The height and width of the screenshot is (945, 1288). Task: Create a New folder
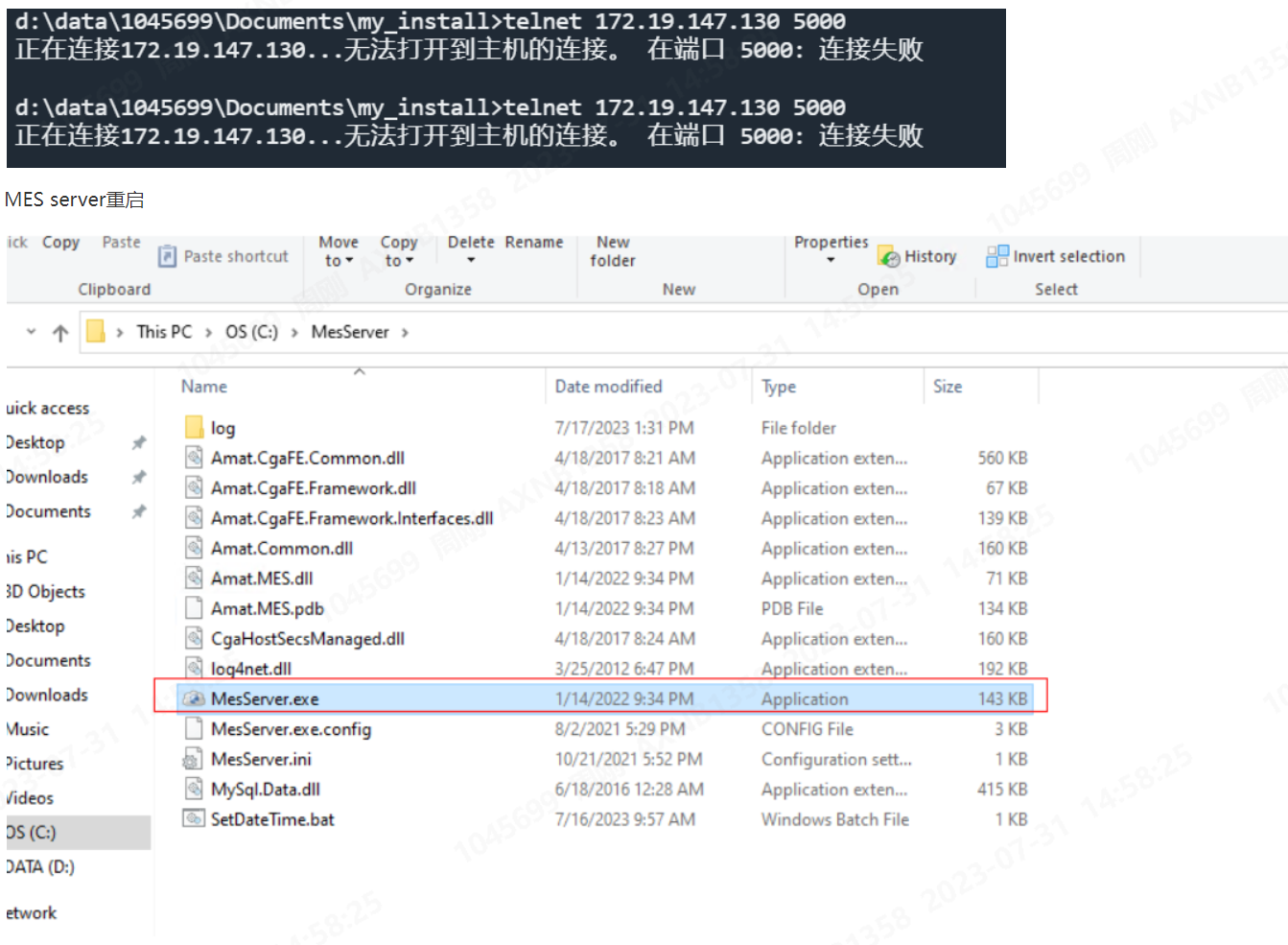pos(613,251)
